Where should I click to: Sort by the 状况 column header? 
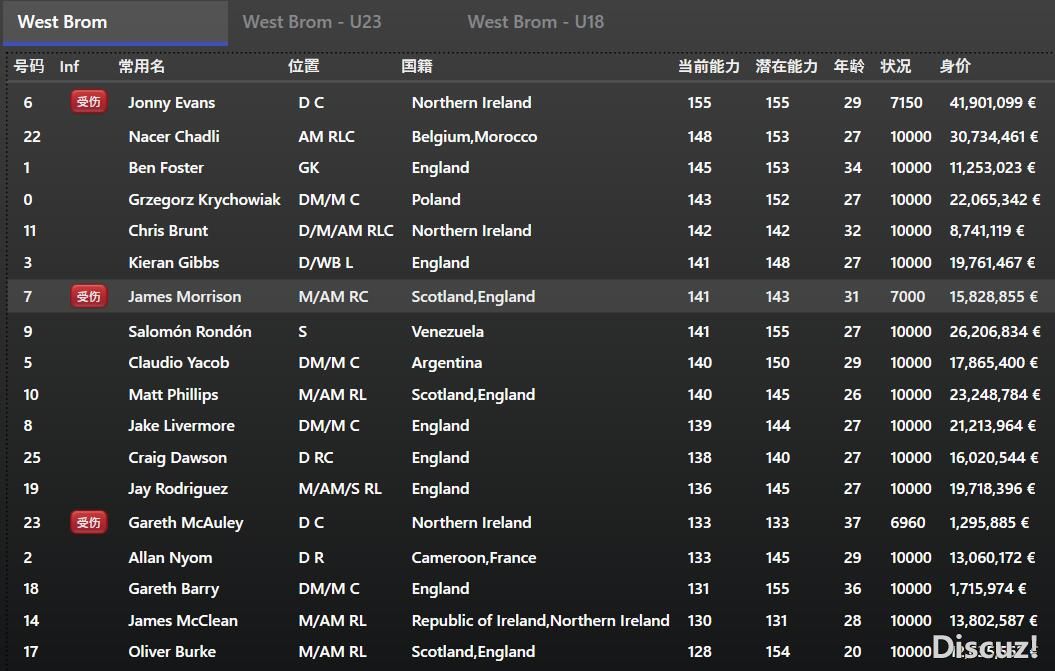coord(896,66)
